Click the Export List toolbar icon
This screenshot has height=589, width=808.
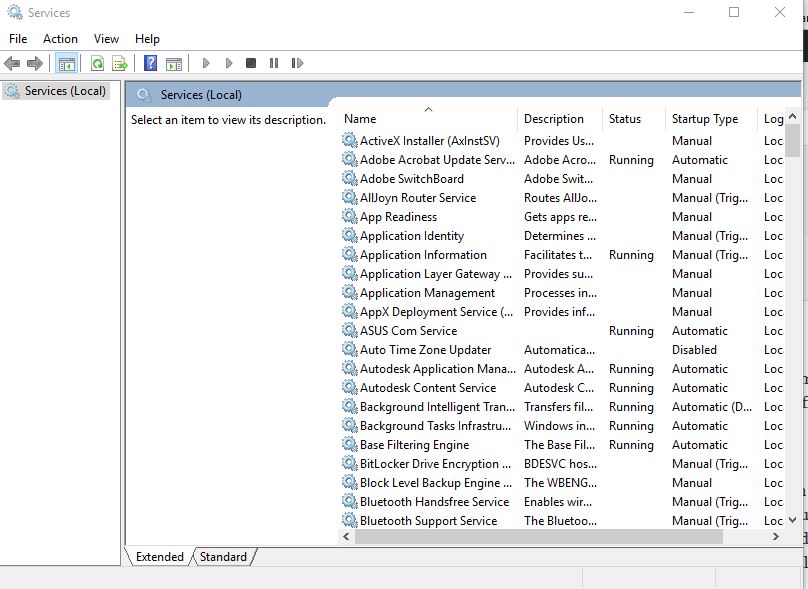click(x=120, y=64)
